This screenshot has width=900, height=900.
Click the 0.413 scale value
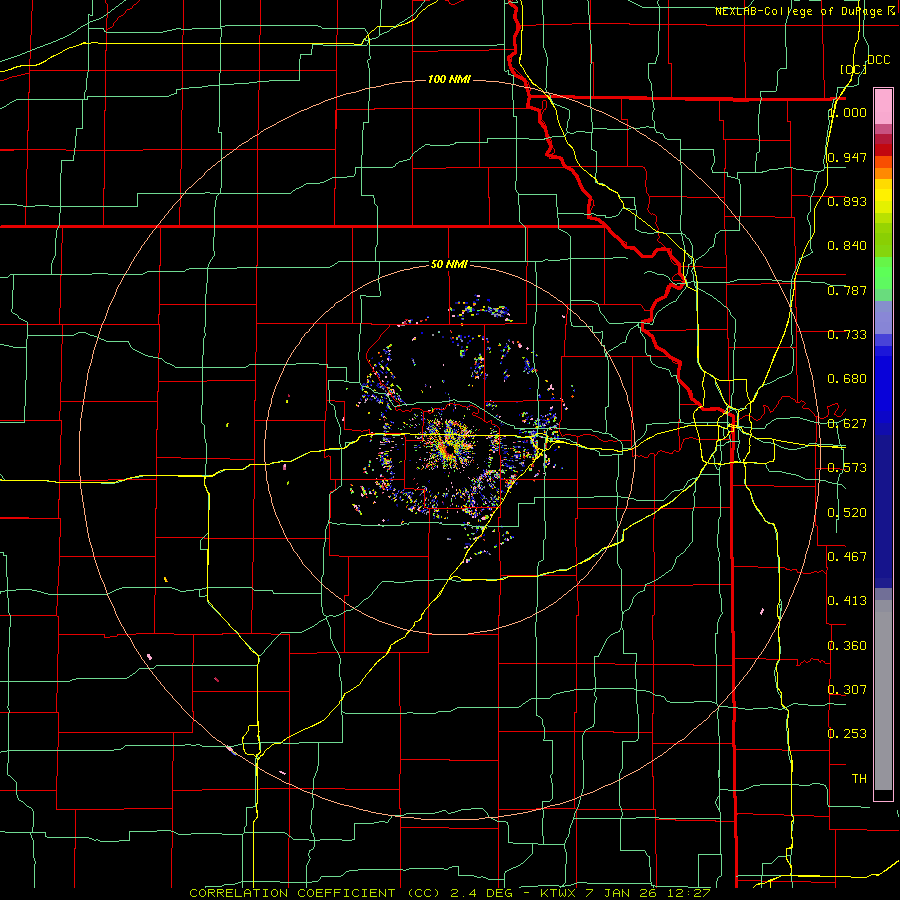click(x=847, y=601)
